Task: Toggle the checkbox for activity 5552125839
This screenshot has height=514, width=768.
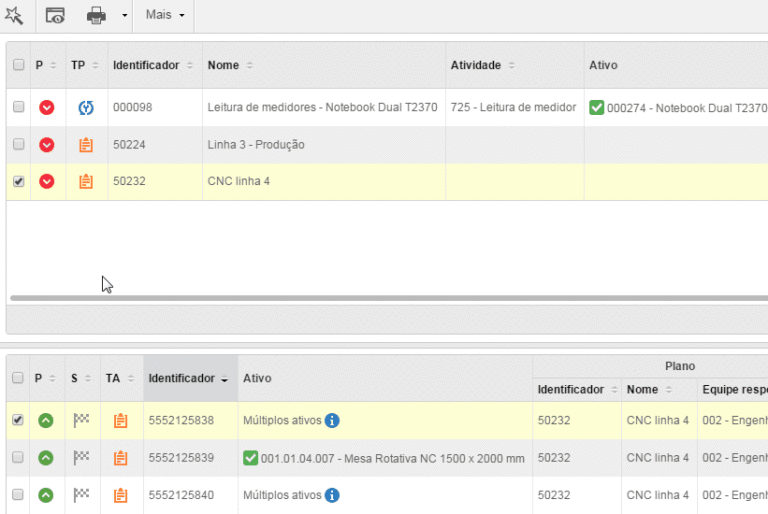Action: (18, 458)
